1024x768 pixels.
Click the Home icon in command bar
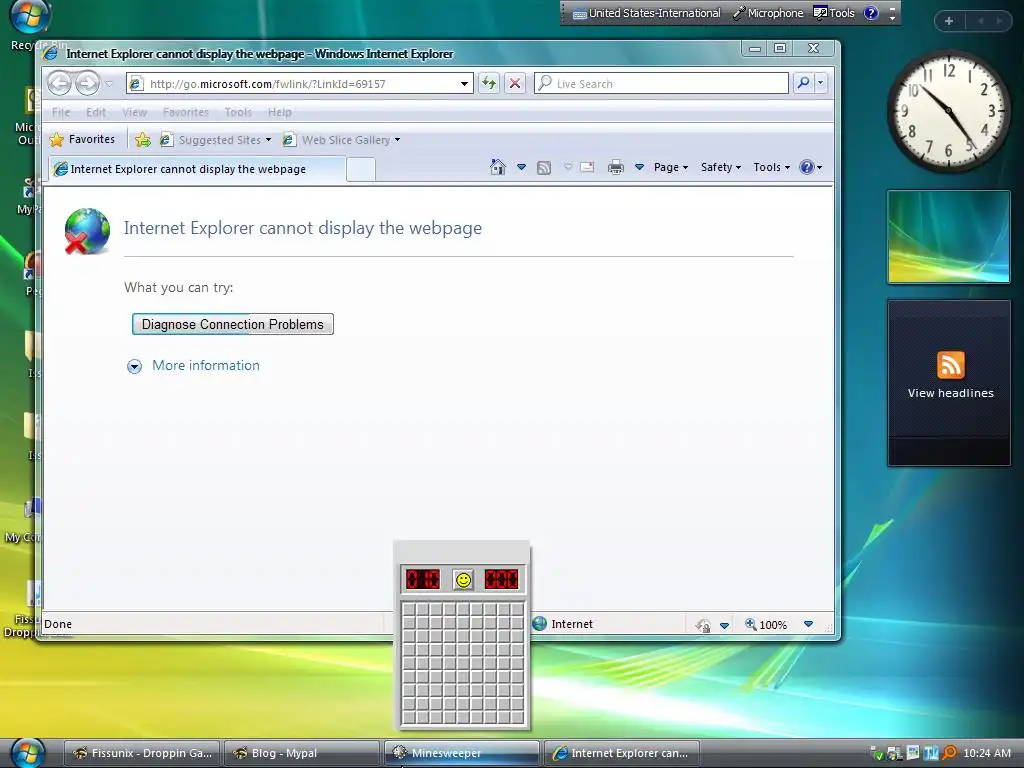pyautogui.click(x=498, y=167)
